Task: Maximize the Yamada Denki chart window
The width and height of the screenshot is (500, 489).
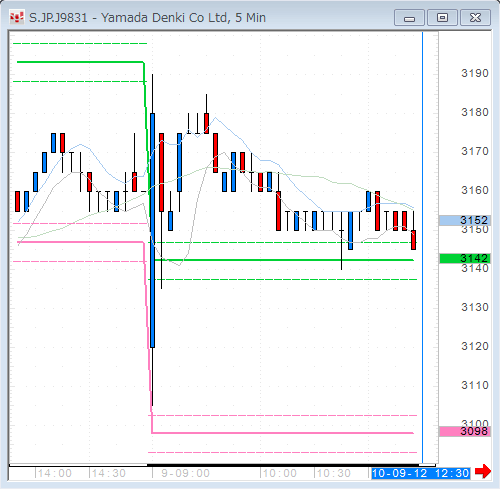Action: click(x=442, y=18)
